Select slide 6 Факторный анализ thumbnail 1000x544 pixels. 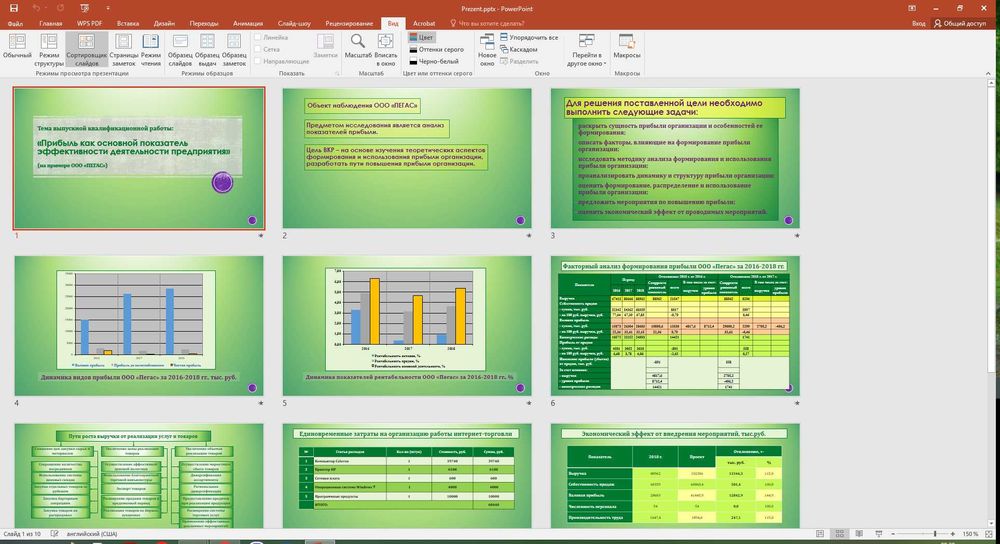click(x=675, y=325)
